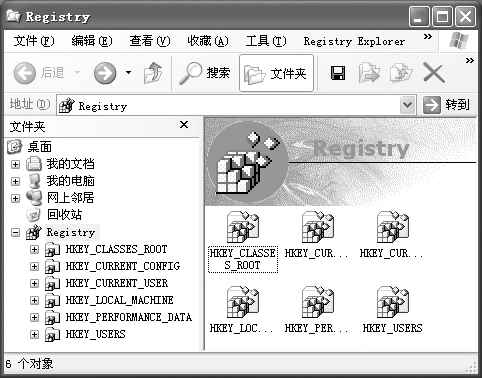Click 我的电脑 computer icon
Screen dimensions: 482x378
point(34,181)
